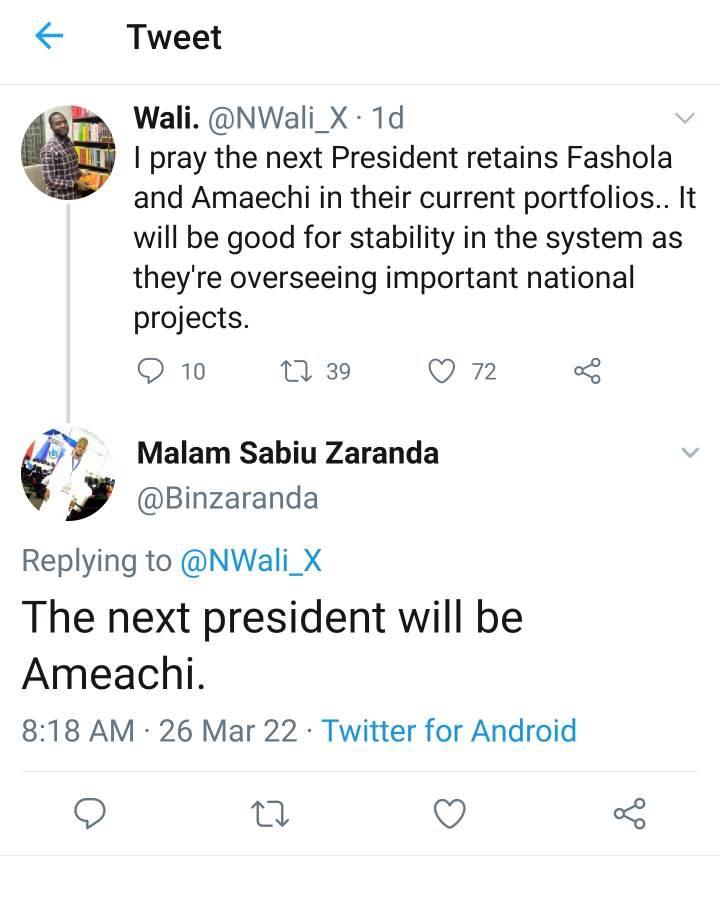The image size is (720, 911).
Task: Open the Malam Sabiu Zaranda display name
Action: 287,453
